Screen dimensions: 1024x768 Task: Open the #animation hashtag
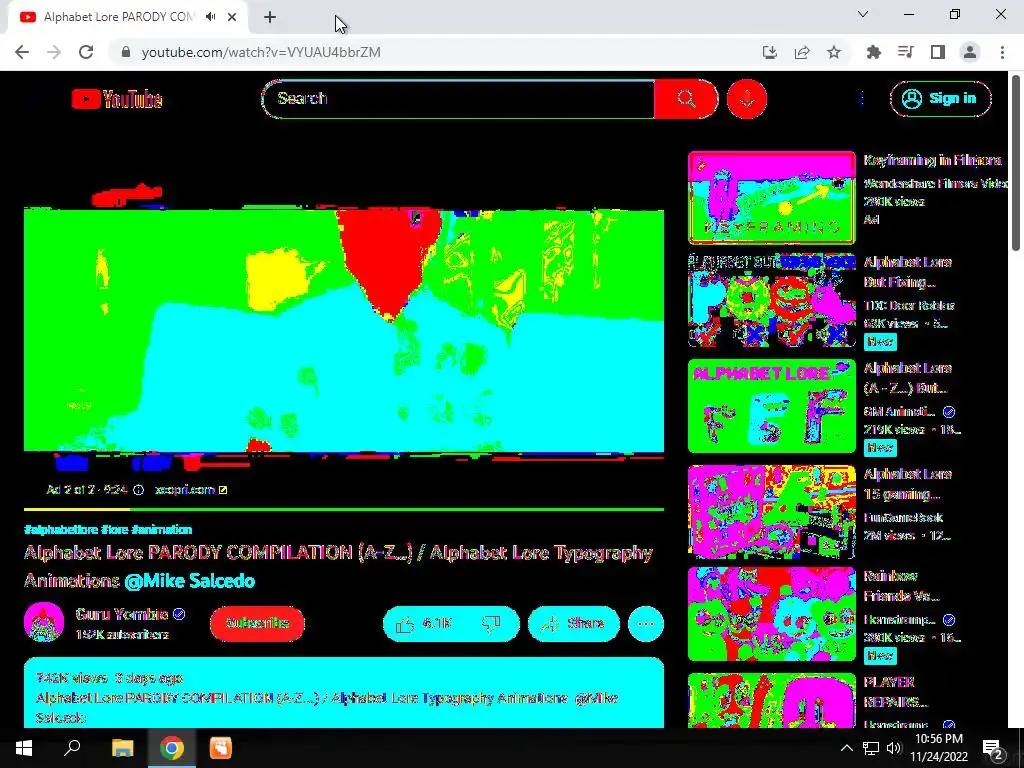(x=161, y=530)
